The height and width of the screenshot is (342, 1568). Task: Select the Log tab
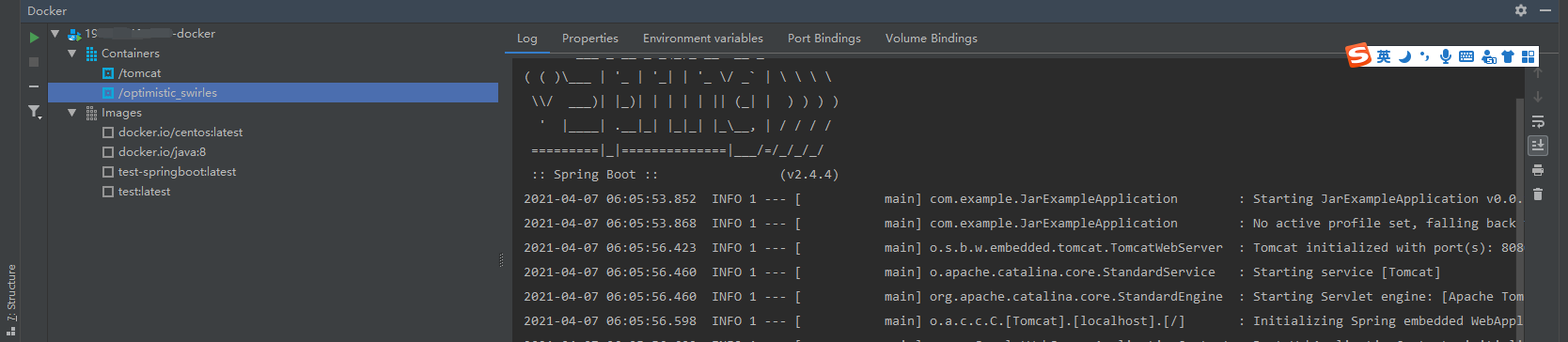click(527, 39)
